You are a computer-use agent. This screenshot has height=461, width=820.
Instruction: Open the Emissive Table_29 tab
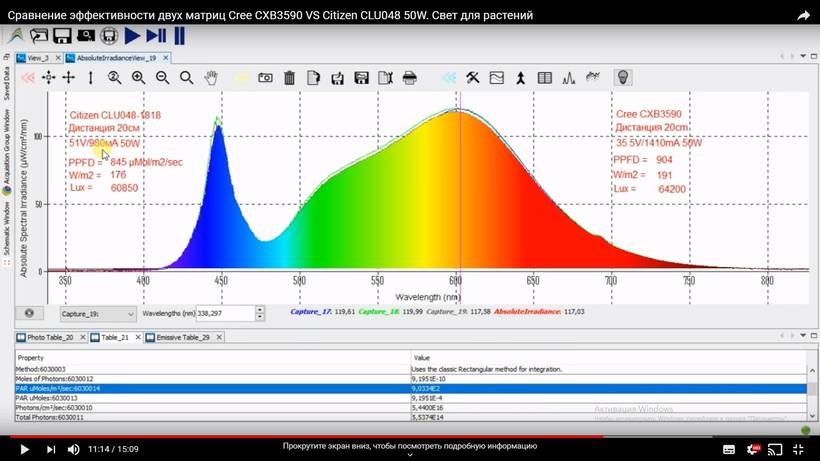tap(183, 338)
